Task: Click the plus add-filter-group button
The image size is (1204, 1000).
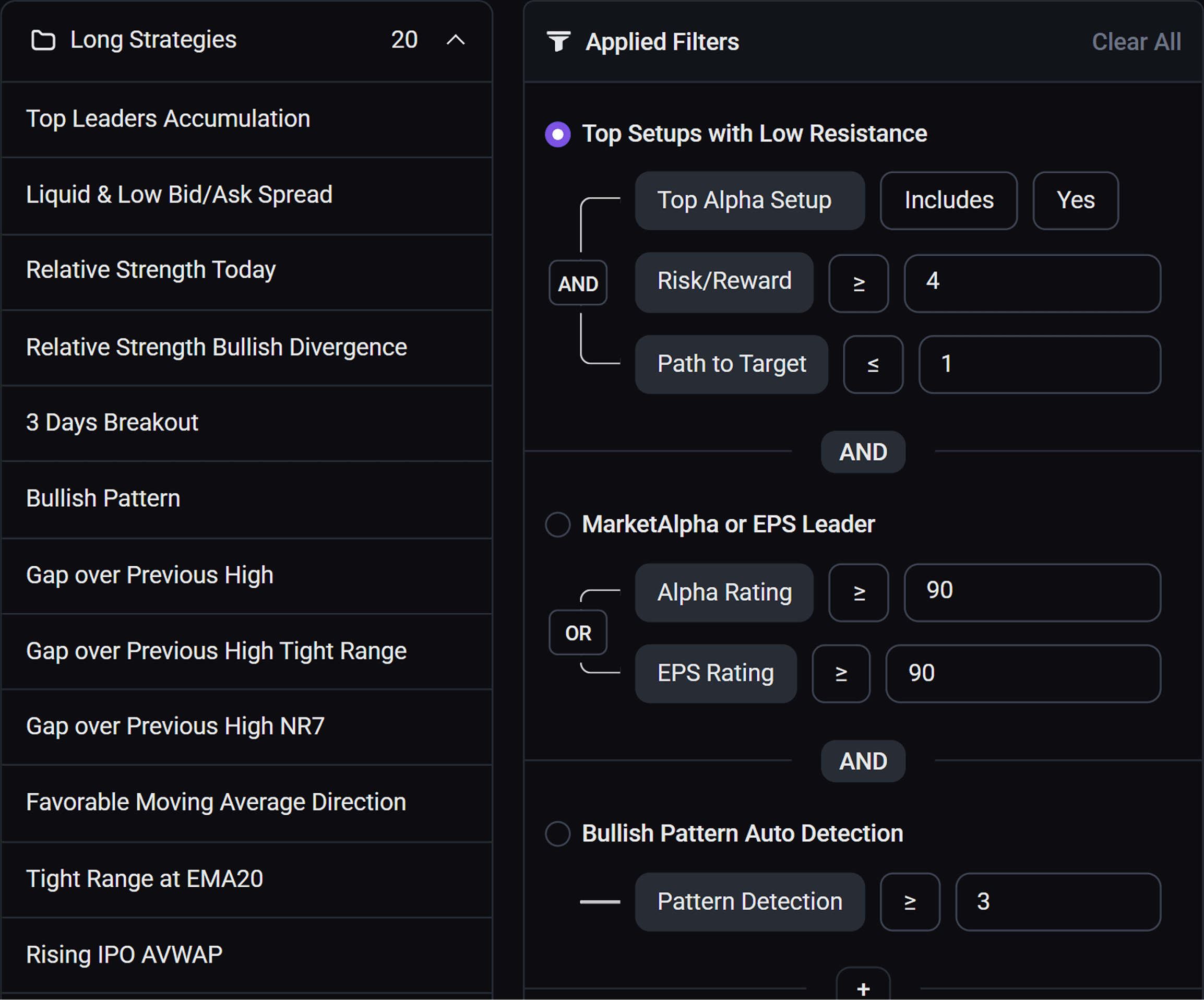Action: [863, 987]
